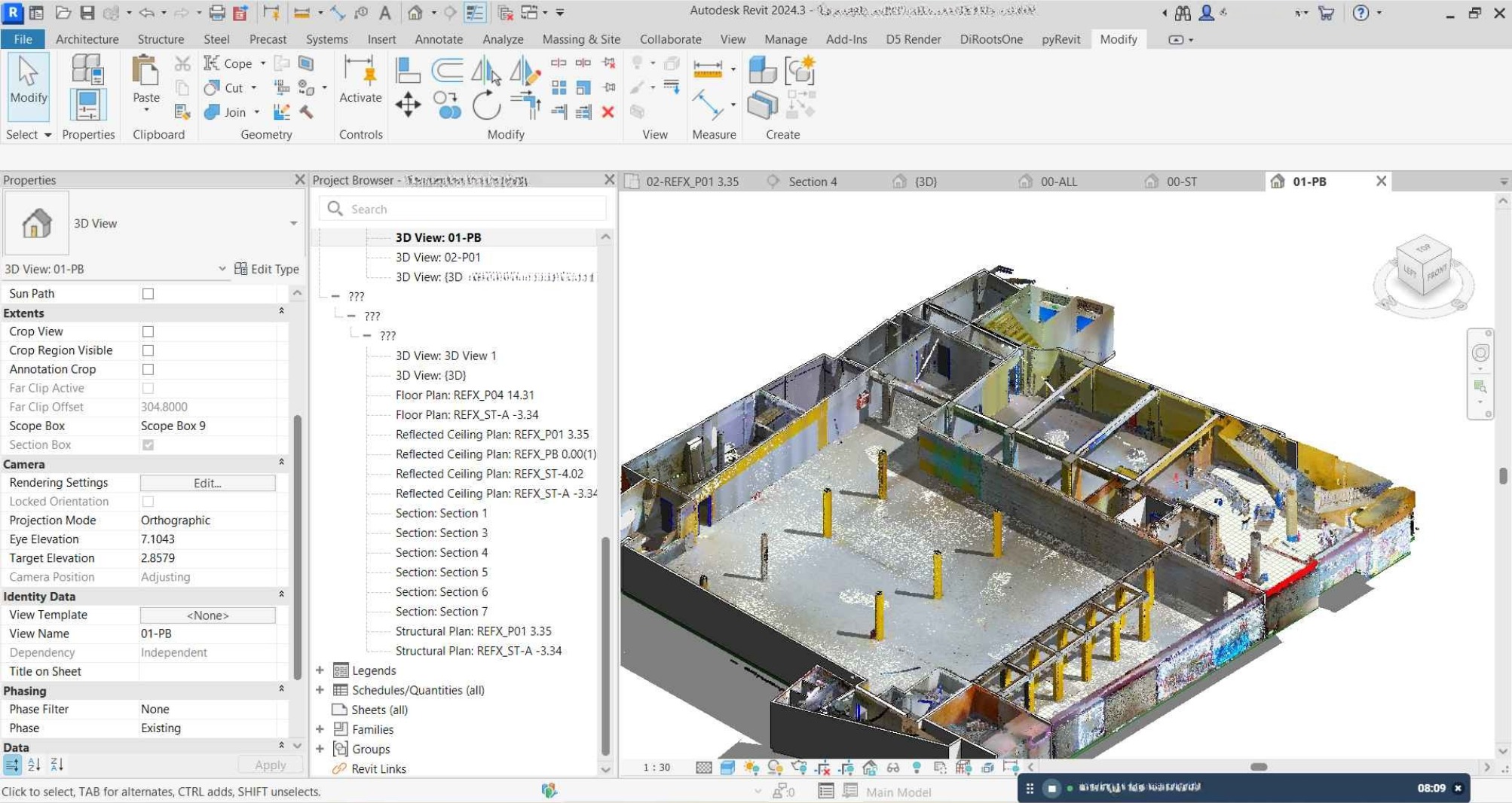The height and width of the screenshot is (803, 1512).
Task: Click the Edit Type button
Action: point(267,269)
